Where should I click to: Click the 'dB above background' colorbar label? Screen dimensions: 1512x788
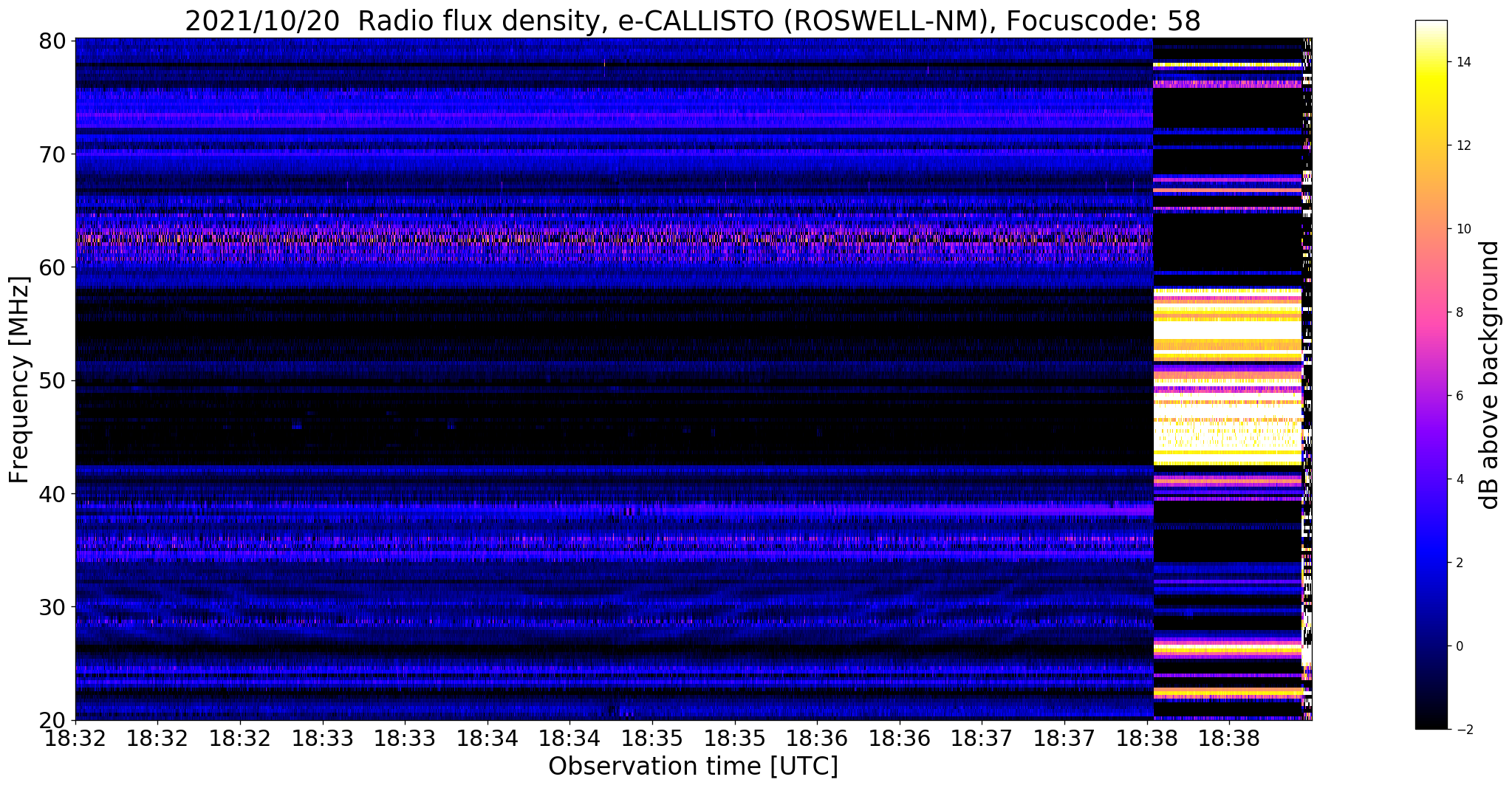tap(1490, 374)
